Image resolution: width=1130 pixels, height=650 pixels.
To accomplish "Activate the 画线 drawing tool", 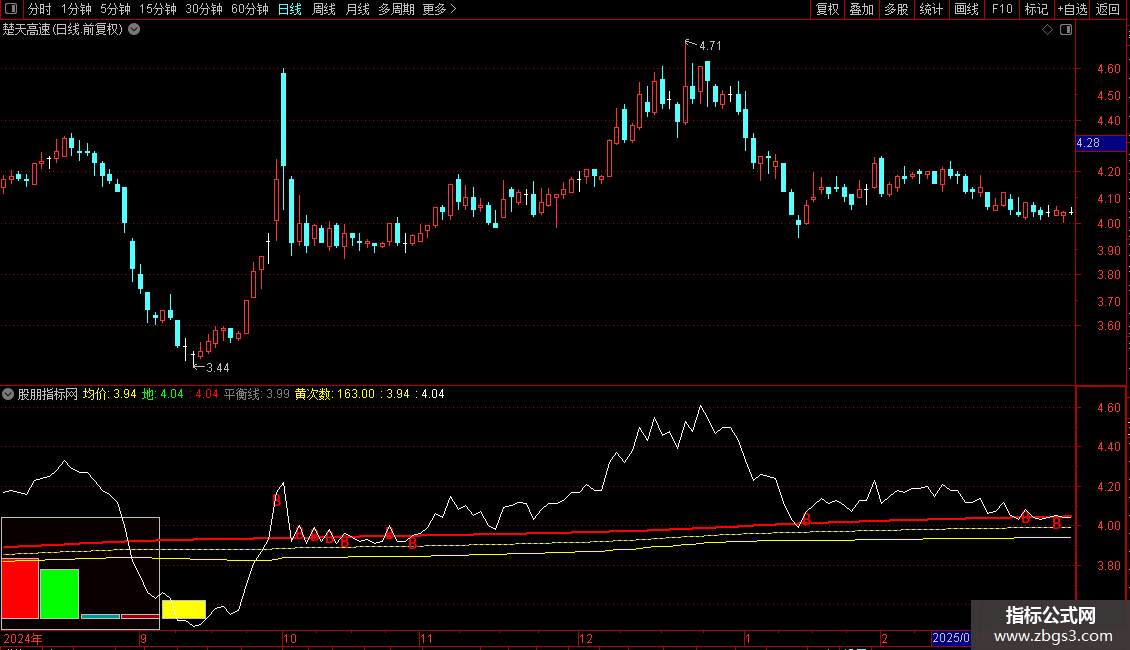I will pyautogui.click(x=966, y=9).
